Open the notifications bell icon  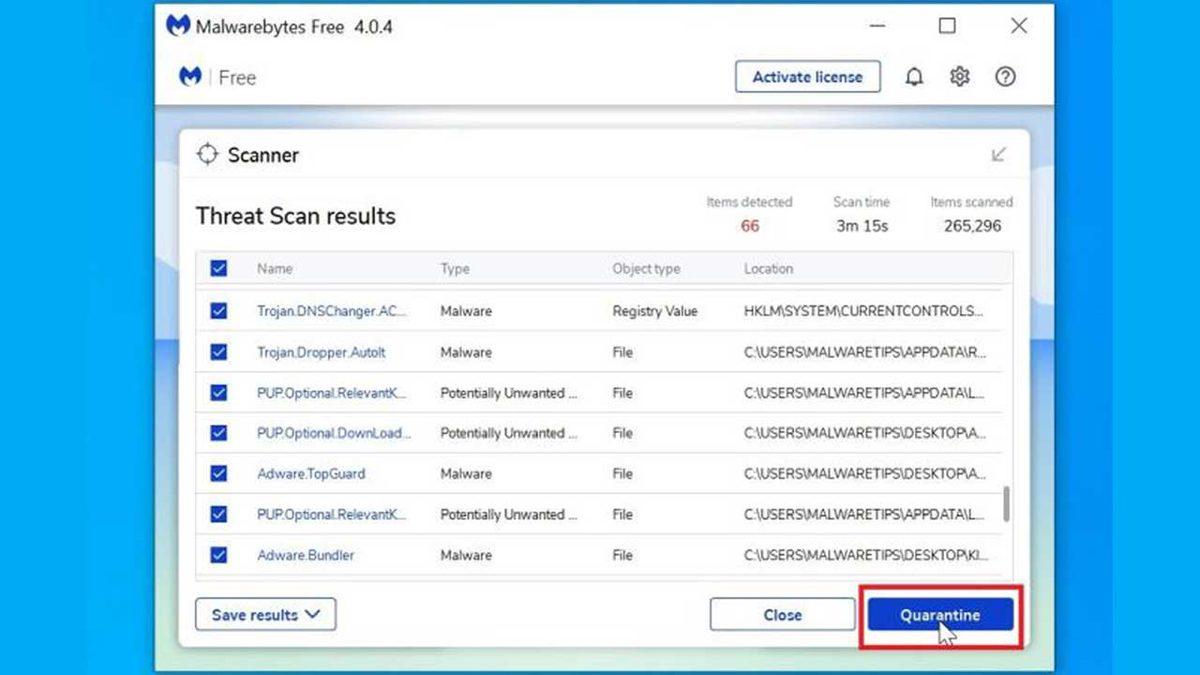pyautogui.click(x=913, y=76)
